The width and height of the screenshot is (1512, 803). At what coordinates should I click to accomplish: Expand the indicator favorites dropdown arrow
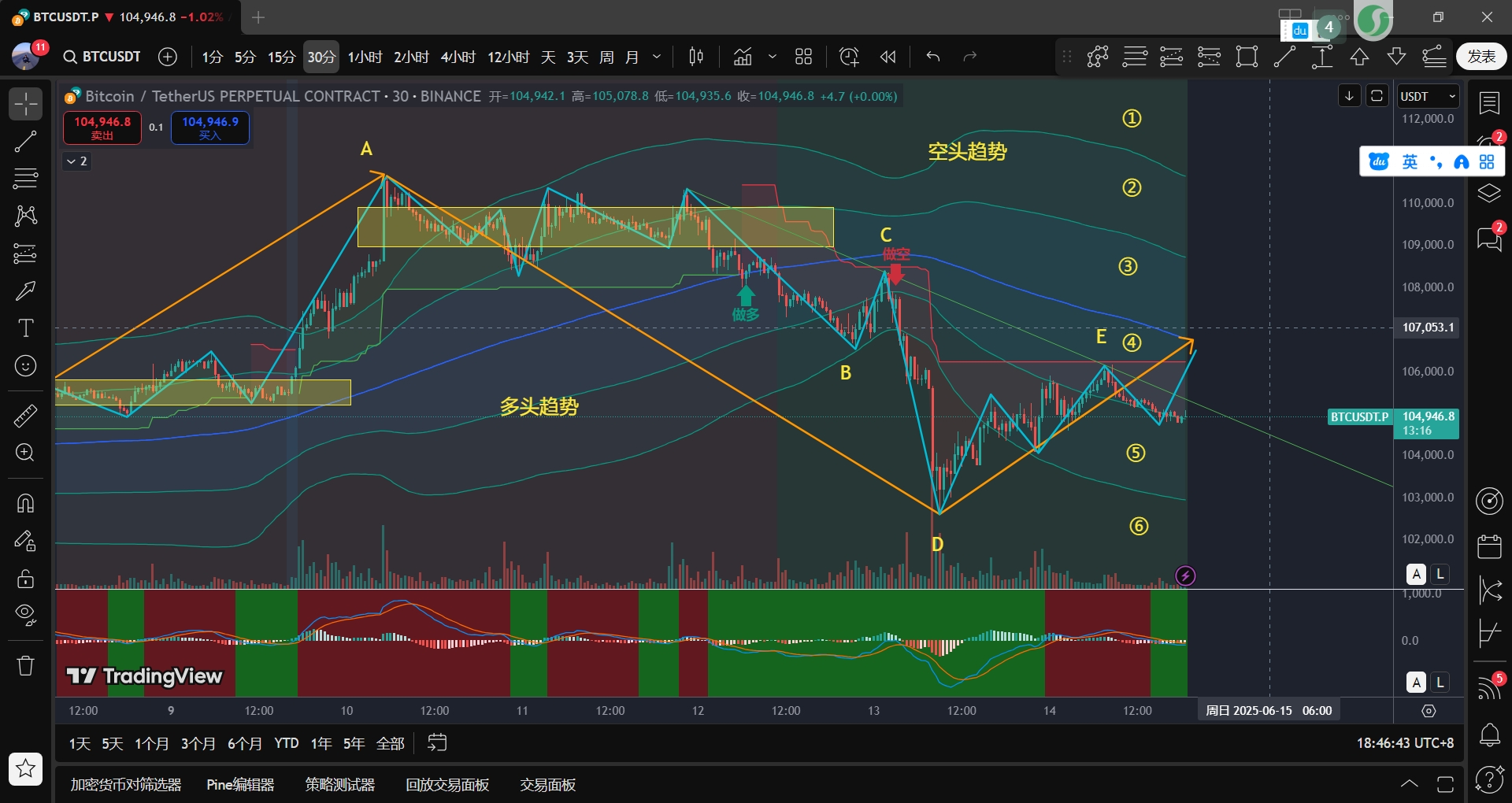click(772, 57)
